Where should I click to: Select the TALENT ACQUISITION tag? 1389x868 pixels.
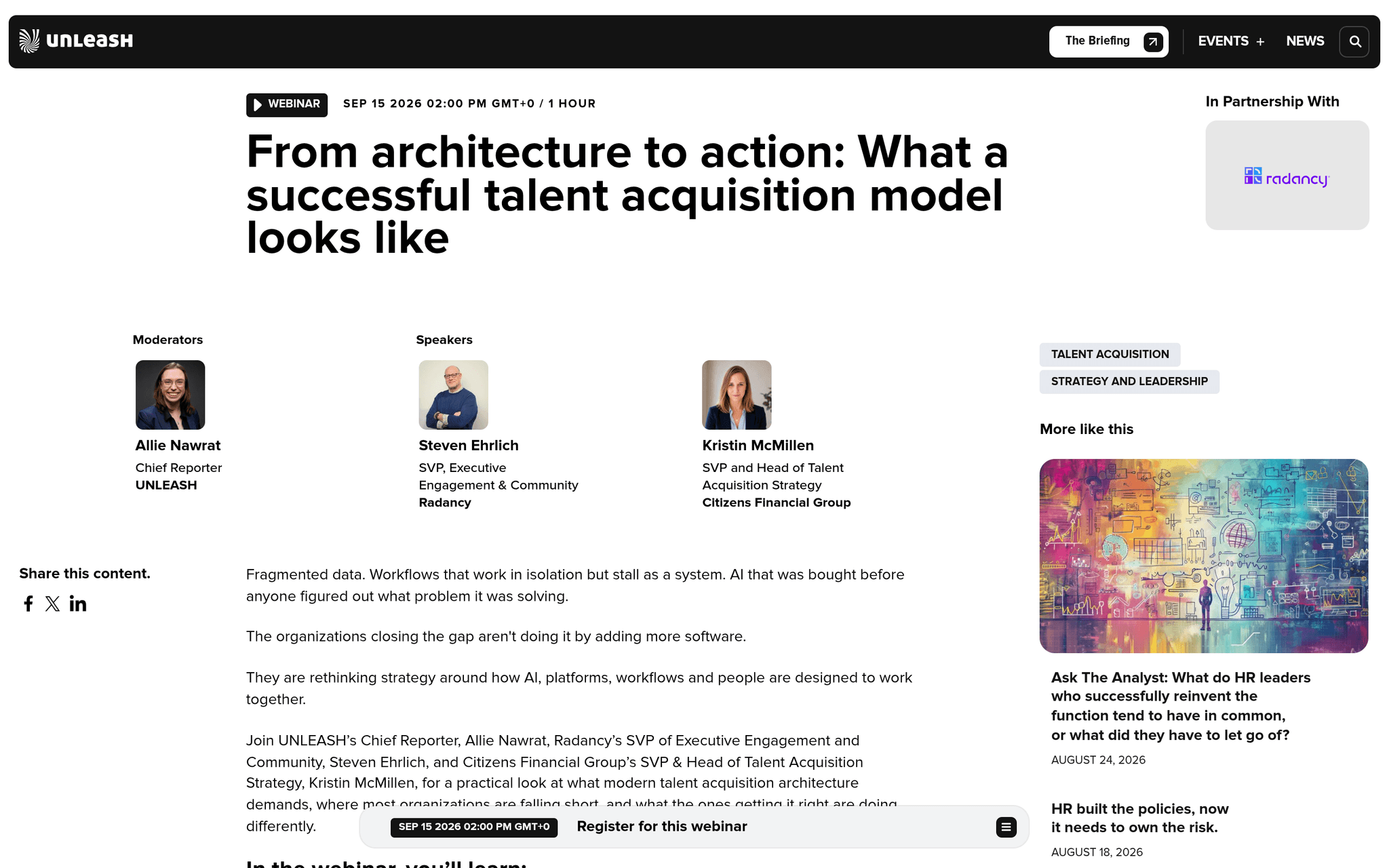coord(1110,355)
